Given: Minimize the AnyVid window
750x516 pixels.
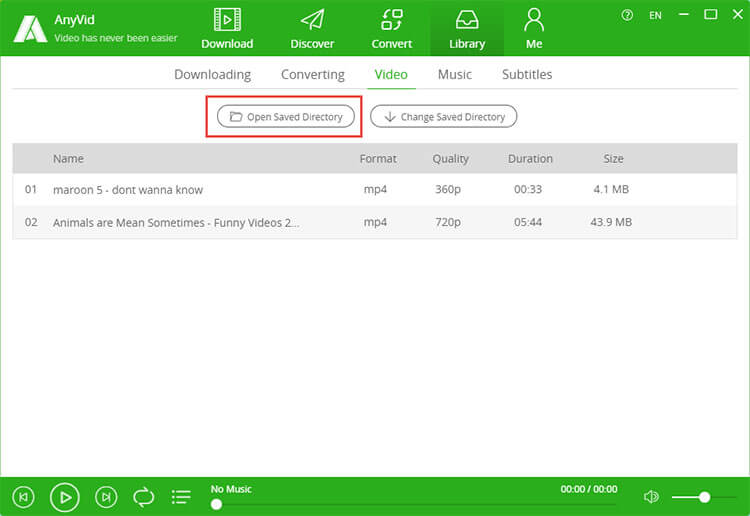Looking at the screenshot, I should (x=684, y=15).
